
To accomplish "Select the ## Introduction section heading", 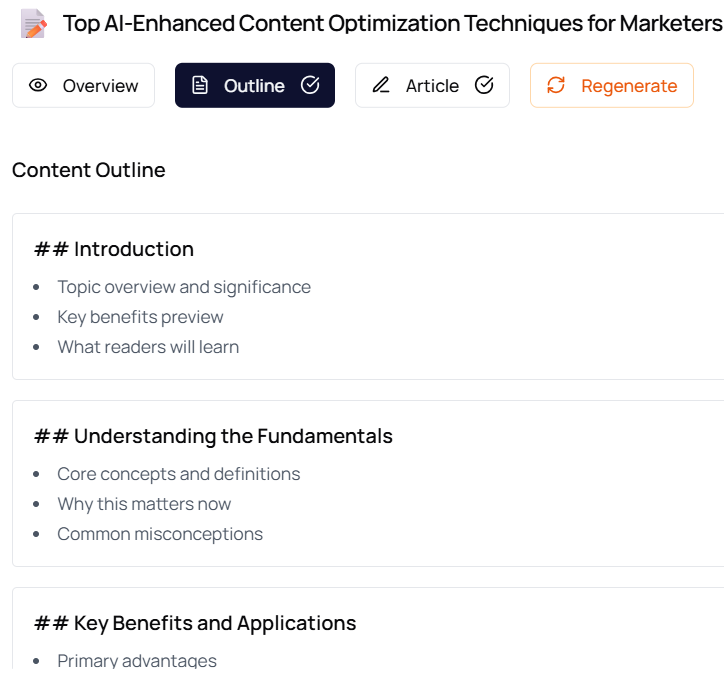I will coord(114,249).
